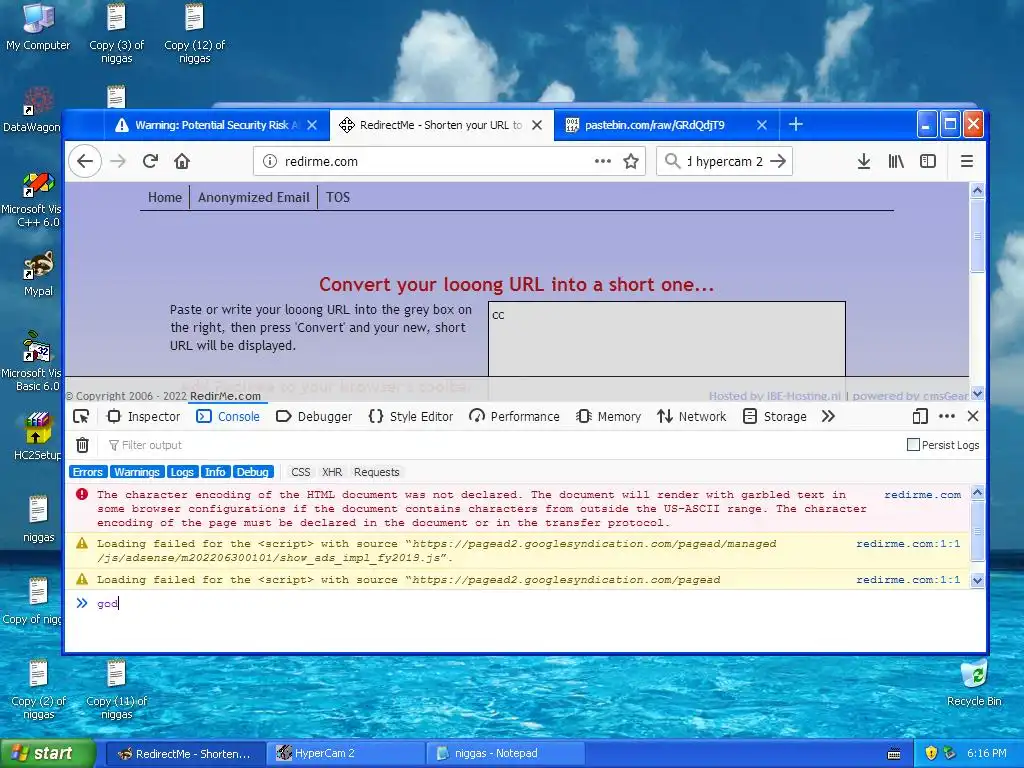The width and height of the screenshot is (1024, 768).
Task: Toggle the Info console filter
Action: [x=215, y=472]
